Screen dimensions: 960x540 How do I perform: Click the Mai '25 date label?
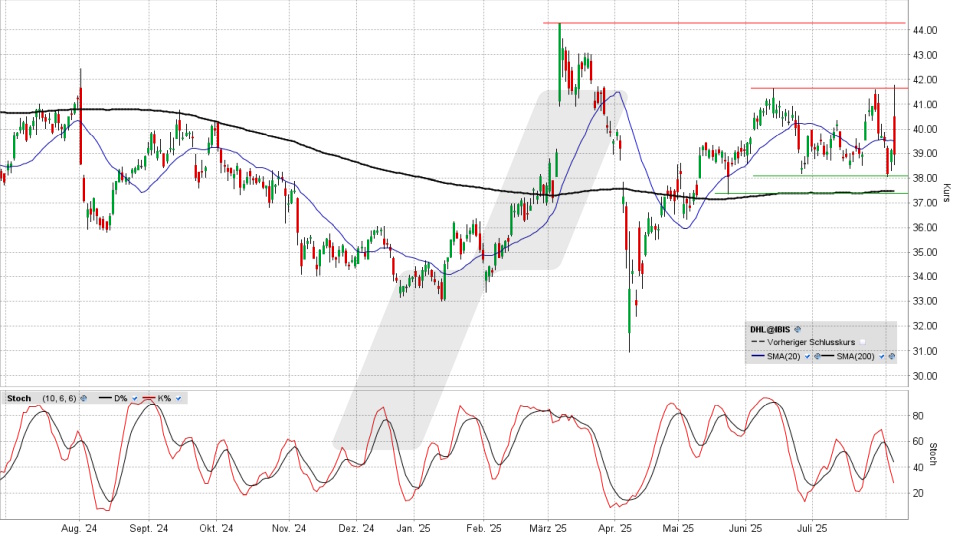(x=678, y=528)
